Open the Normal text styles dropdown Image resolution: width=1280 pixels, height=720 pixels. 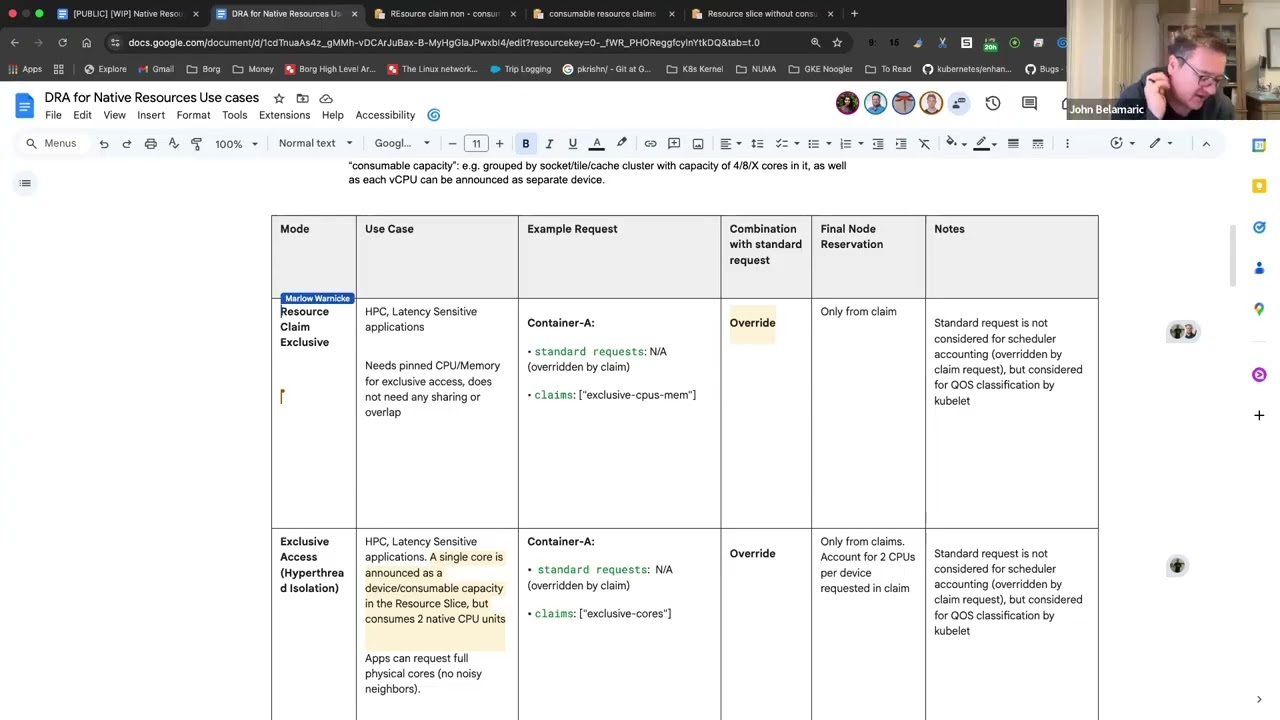(x=316, y=144)
